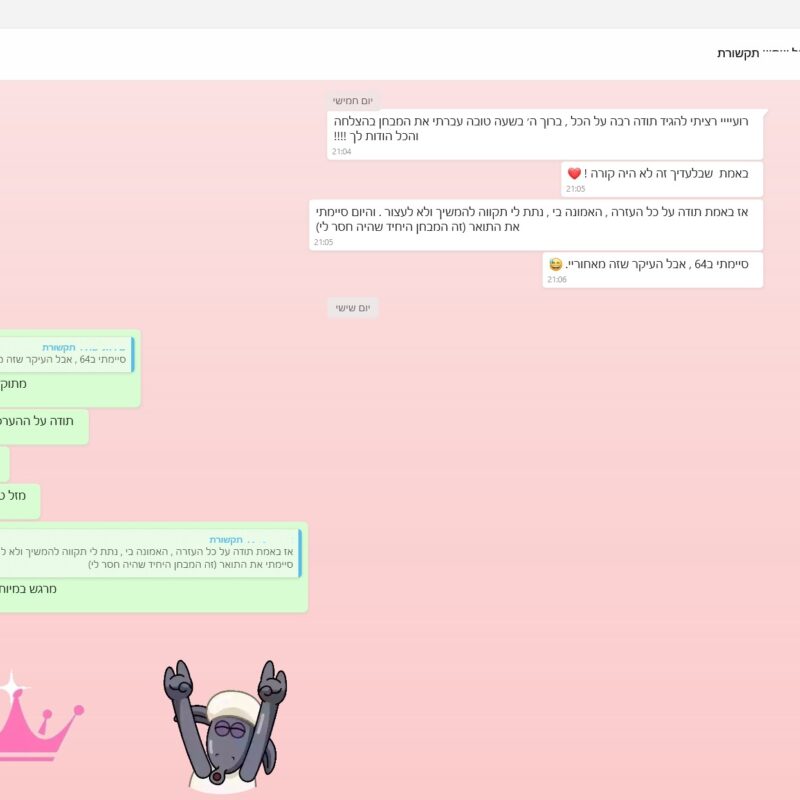Click the green message text מתוק
Screen dimensions: 800x800
(15, 384)
